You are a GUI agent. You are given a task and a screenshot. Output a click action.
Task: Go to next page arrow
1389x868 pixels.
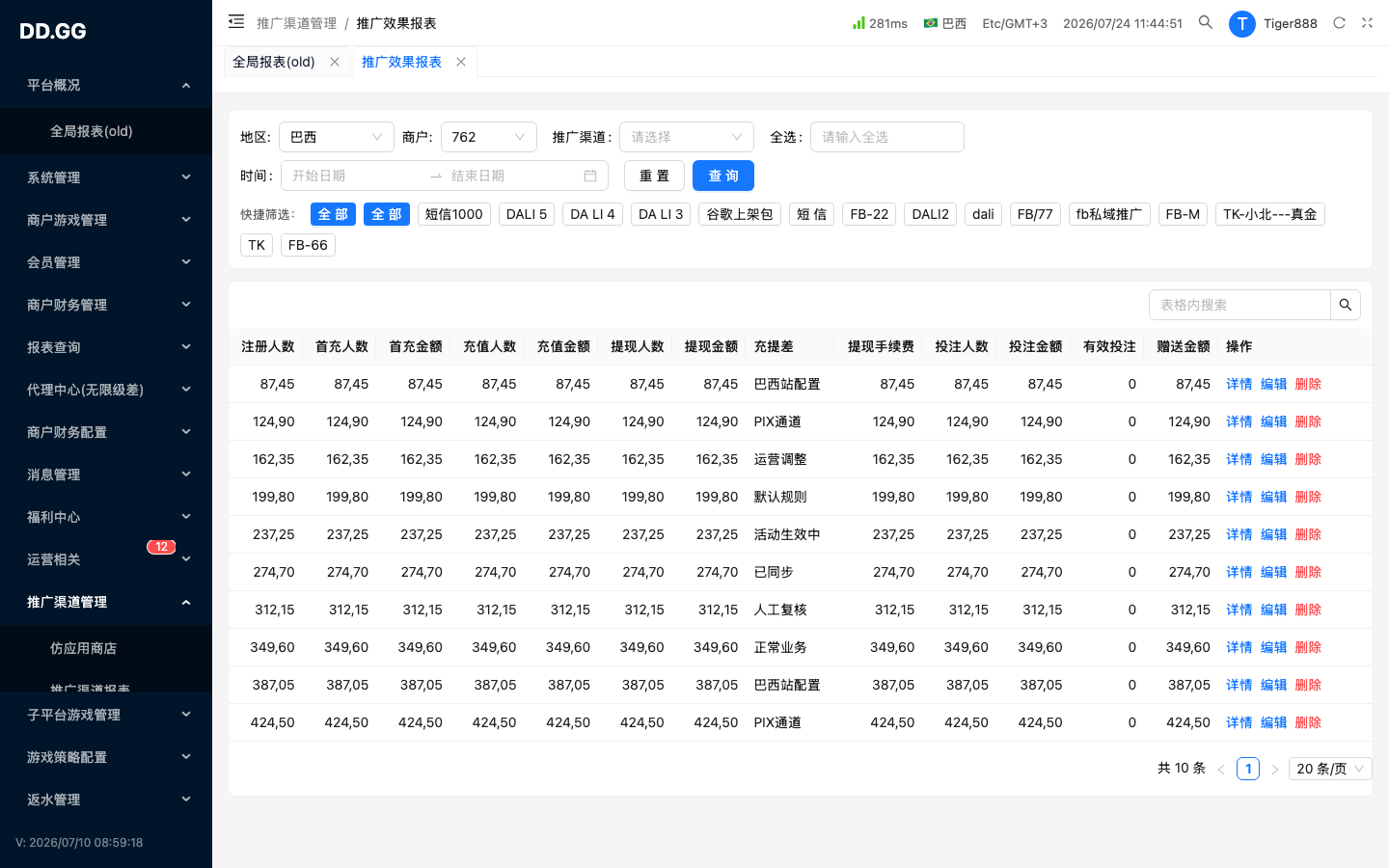pos(1275,769)
